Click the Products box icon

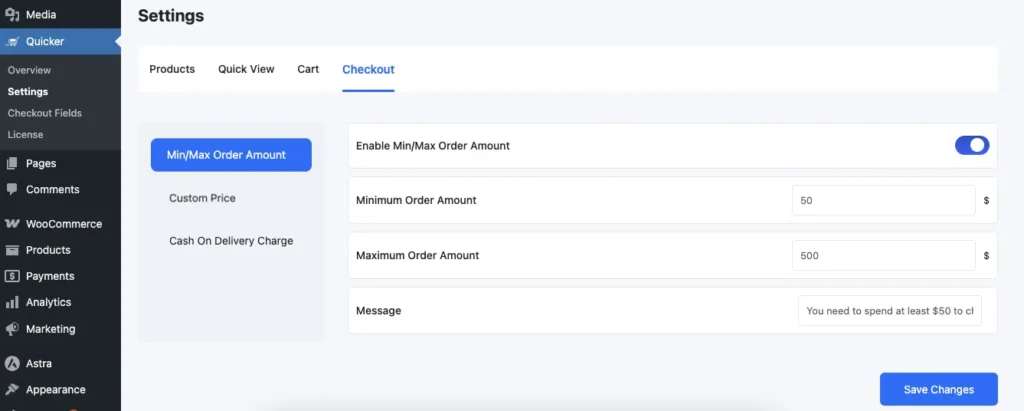click(x=12, y=250)
